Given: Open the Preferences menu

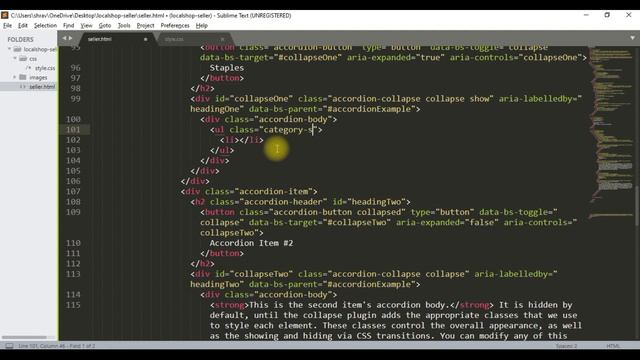Looking at the screenshot, I should coord(175,25).
